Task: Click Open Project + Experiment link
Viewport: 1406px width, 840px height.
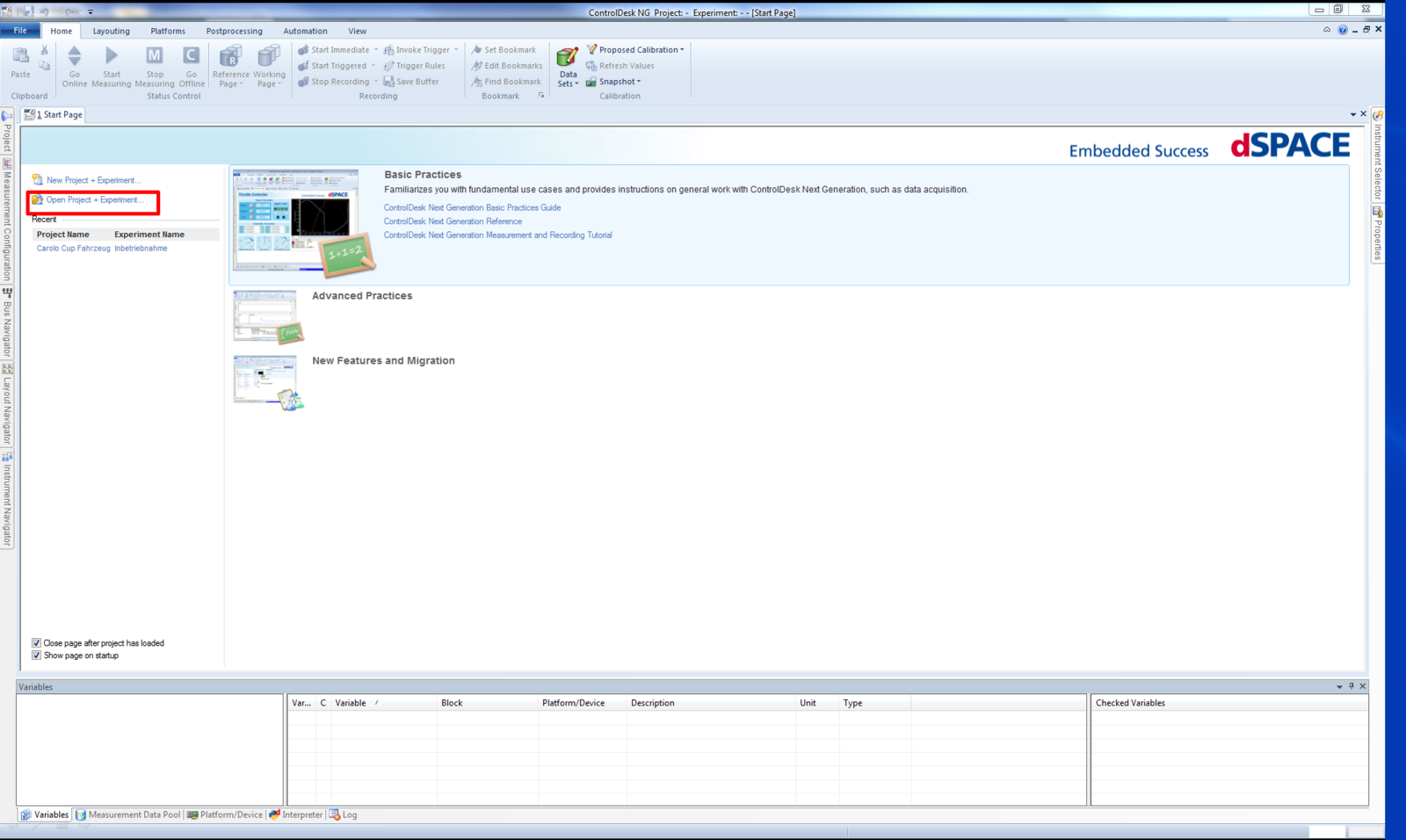Action: click(x=94, y=200)
